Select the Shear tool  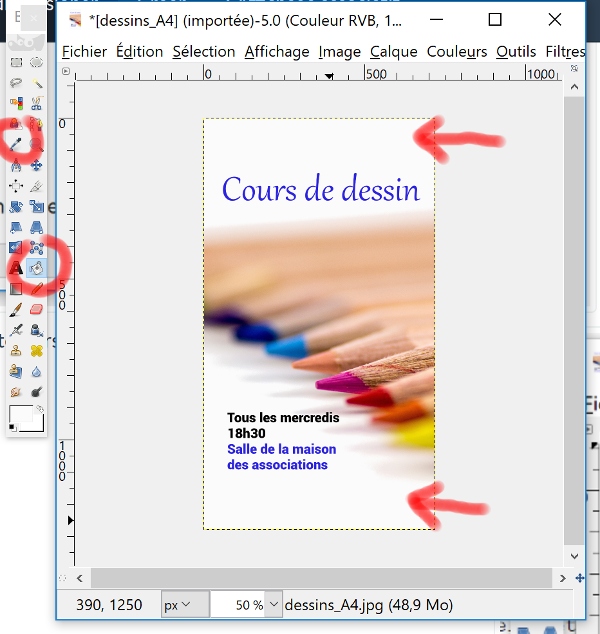click(x=16, y=227)
